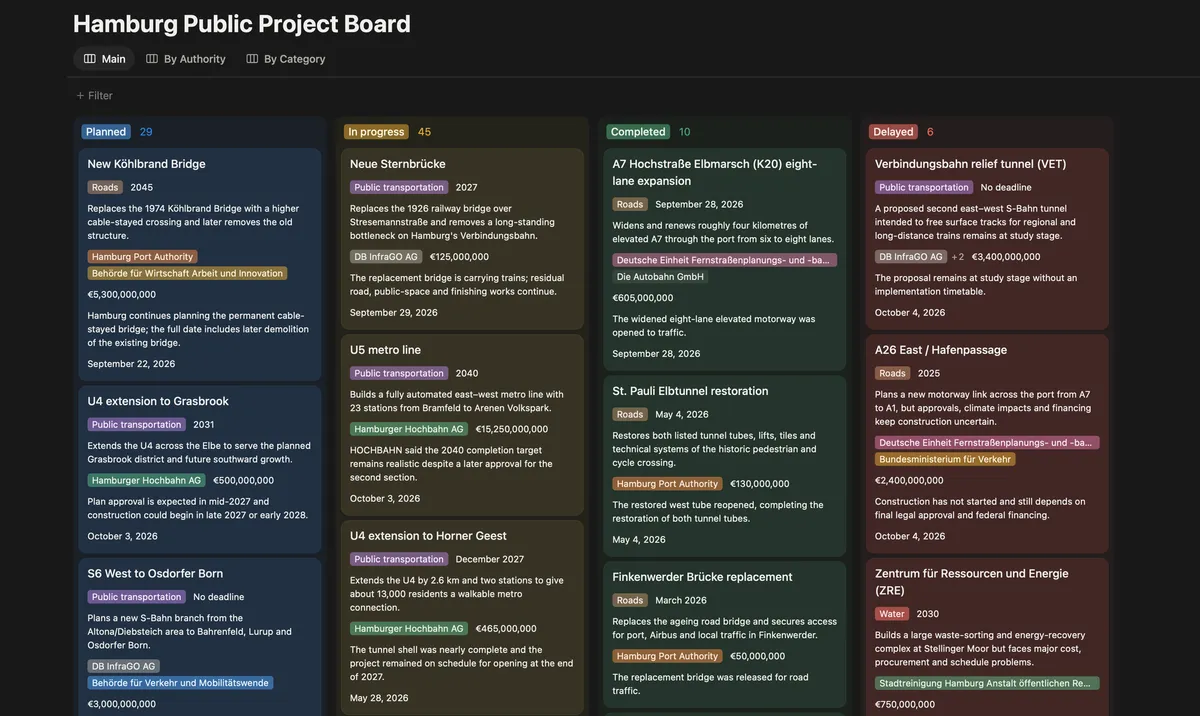
Task: Click the Hamburg Public Project Board title
Action: pyautogui.click(x=242, y=23)
